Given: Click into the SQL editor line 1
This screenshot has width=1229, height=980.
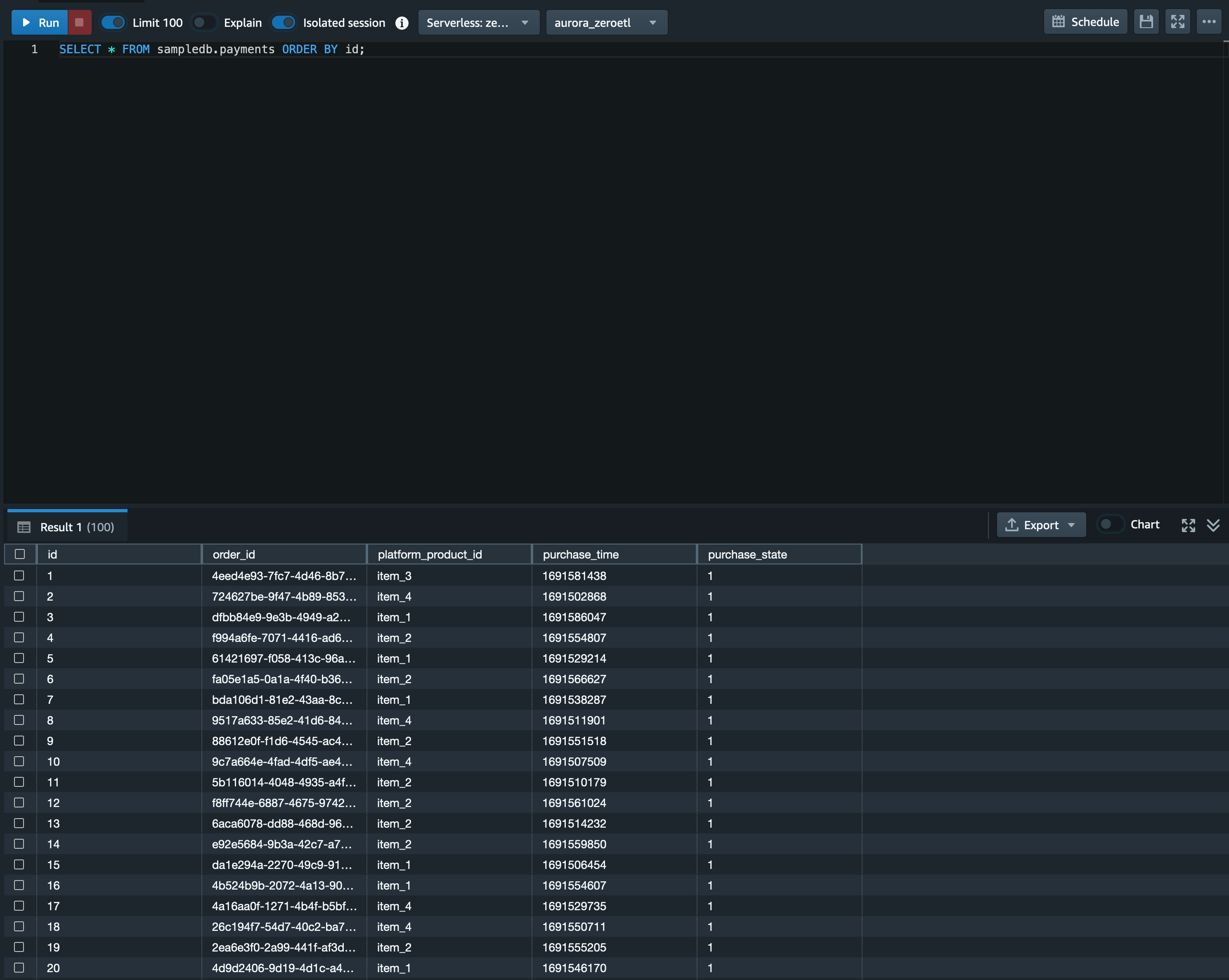Looking at the screenshot, I should pyautogui.click(x=456, y=50).
